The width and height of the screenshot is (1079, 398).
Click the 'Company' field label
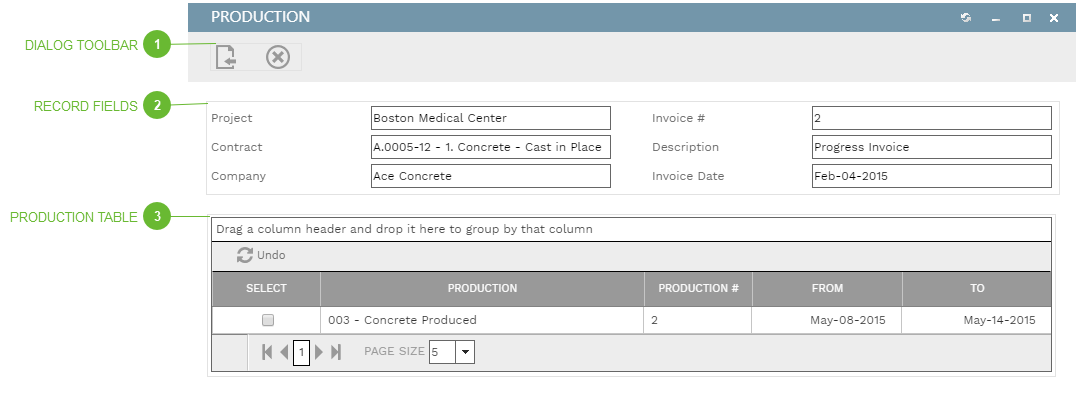tap(238, 176)
